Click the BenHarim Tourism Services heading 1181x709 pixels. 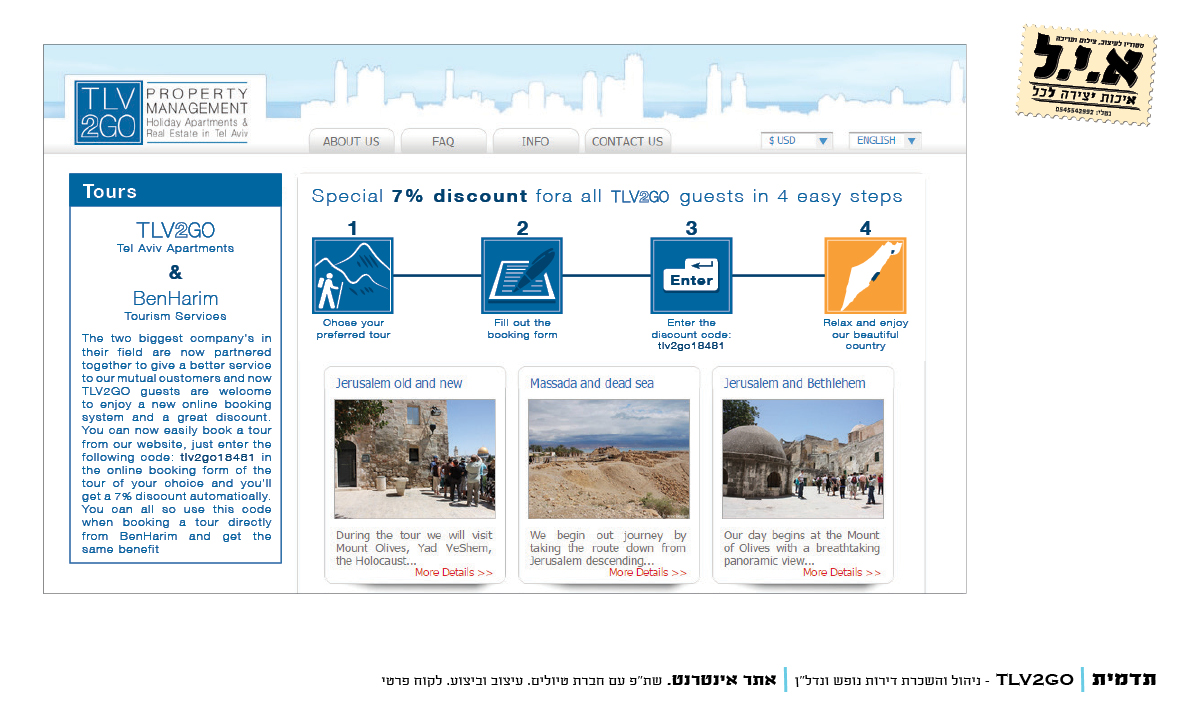point(175,305)
